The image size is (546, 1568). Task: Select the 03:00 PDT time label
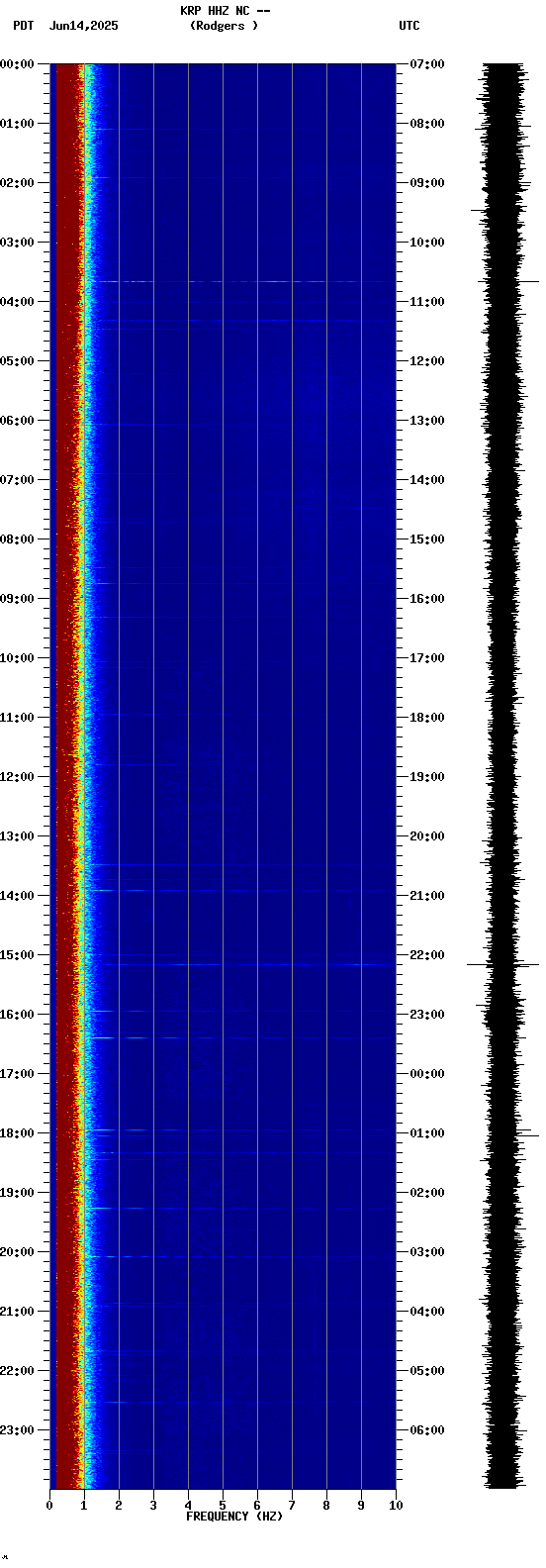(17, 243)
